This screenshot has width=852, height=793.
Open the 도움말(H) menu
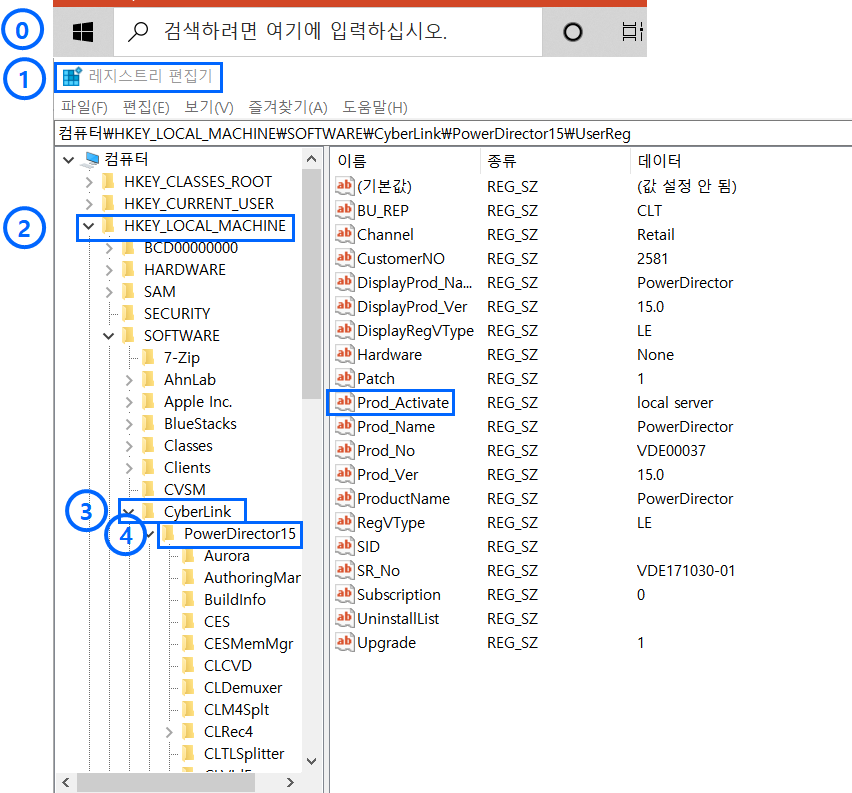[375, 107]
